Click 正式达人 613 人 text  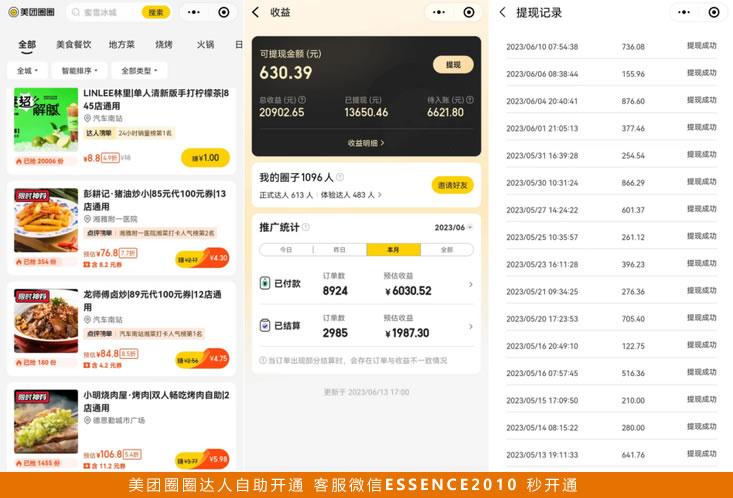coord(286,195)
